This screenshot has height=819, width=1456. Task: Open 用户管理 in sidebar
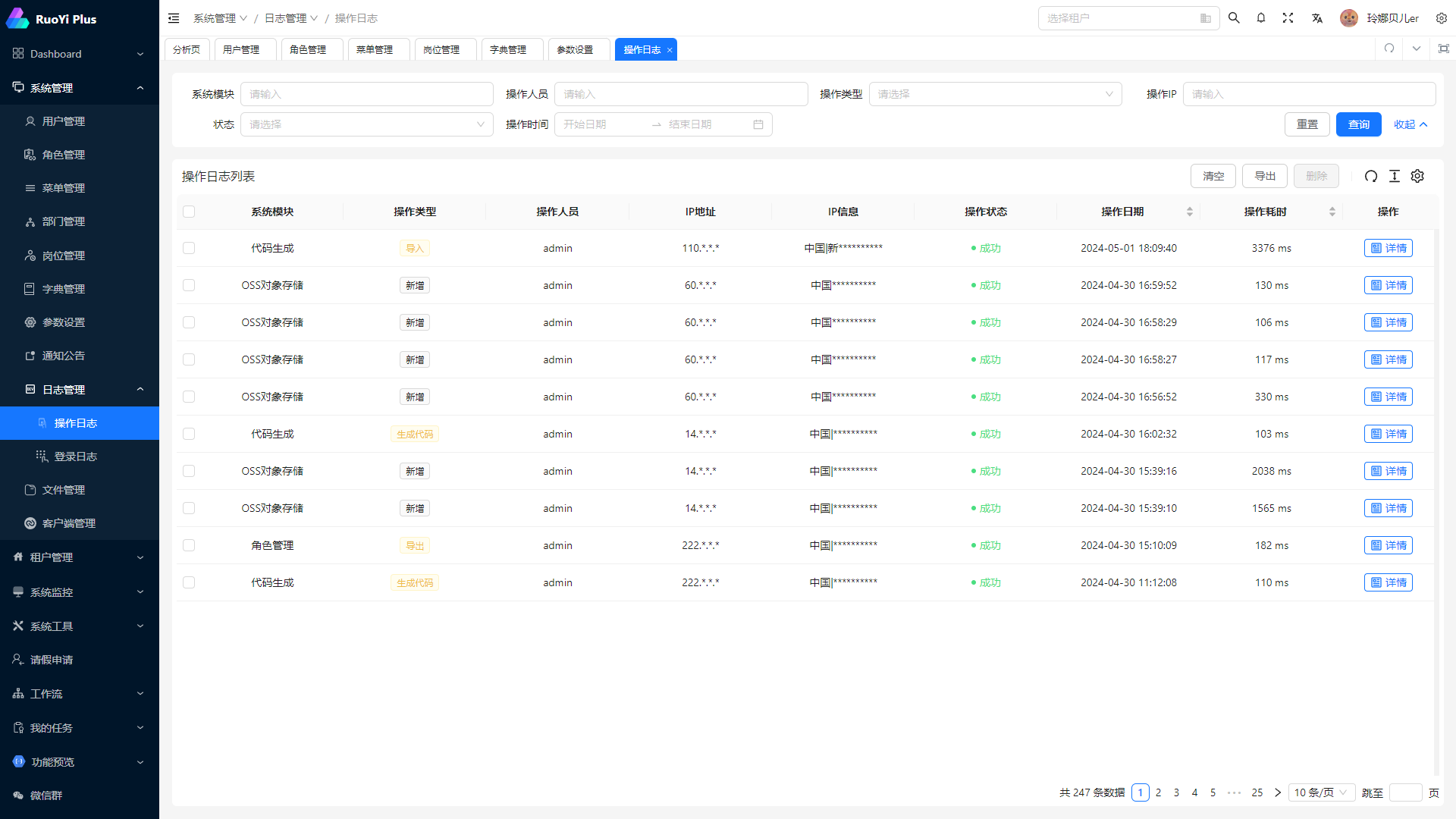point(80,121)
